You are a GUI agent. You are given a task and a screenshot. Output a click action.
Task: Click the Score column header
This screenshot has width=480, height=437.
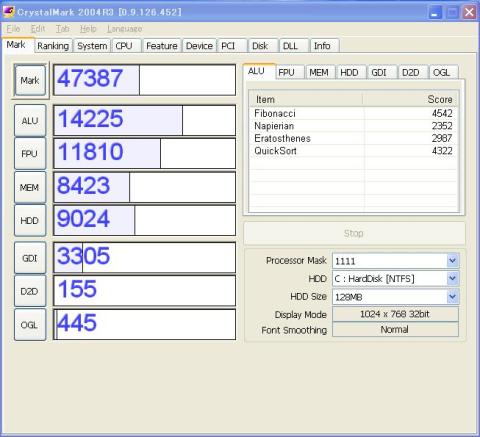click(x=410, y=99)
